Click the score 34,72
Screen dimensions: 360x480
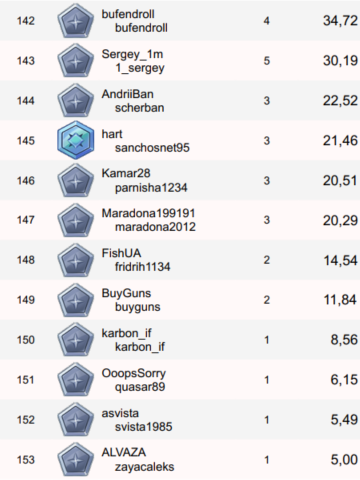340,21
